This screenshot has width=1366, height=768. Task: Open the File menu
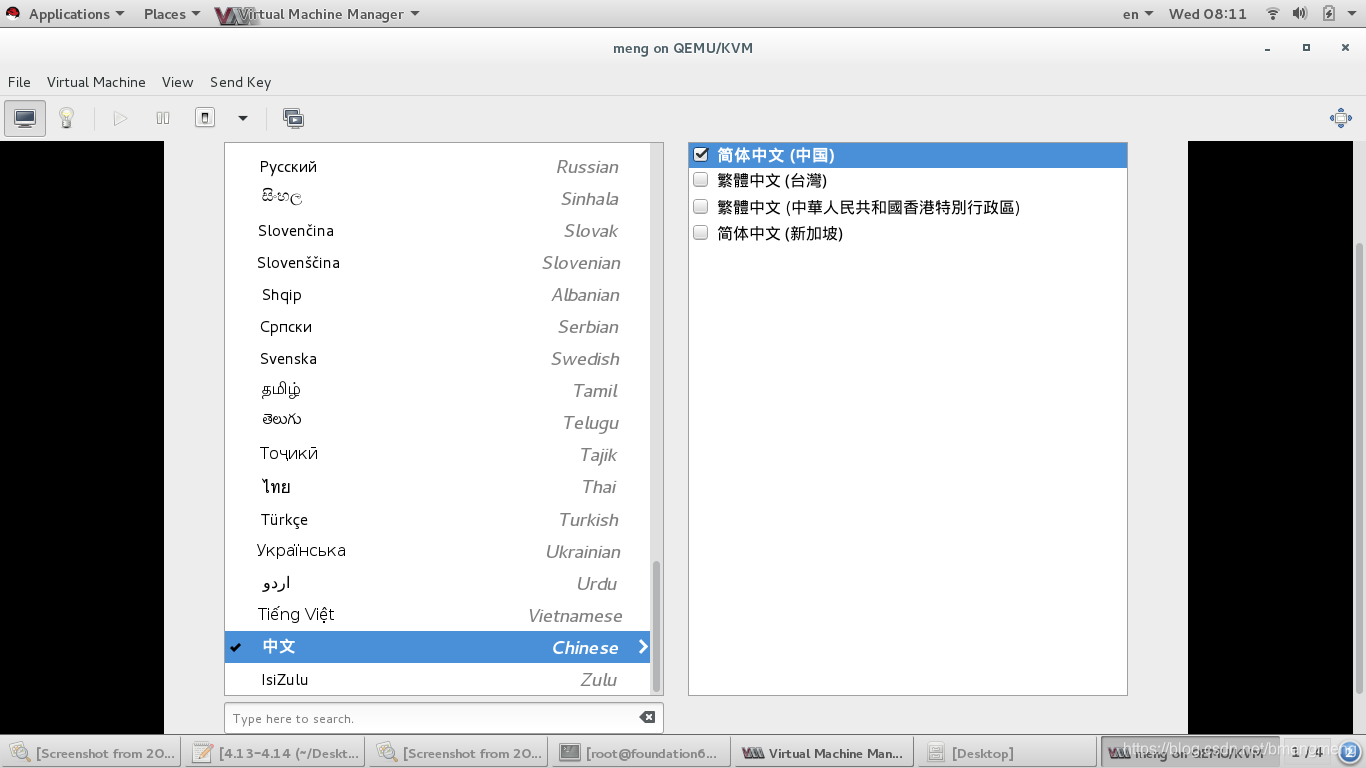pyautogui.click(x=19, y=82)
